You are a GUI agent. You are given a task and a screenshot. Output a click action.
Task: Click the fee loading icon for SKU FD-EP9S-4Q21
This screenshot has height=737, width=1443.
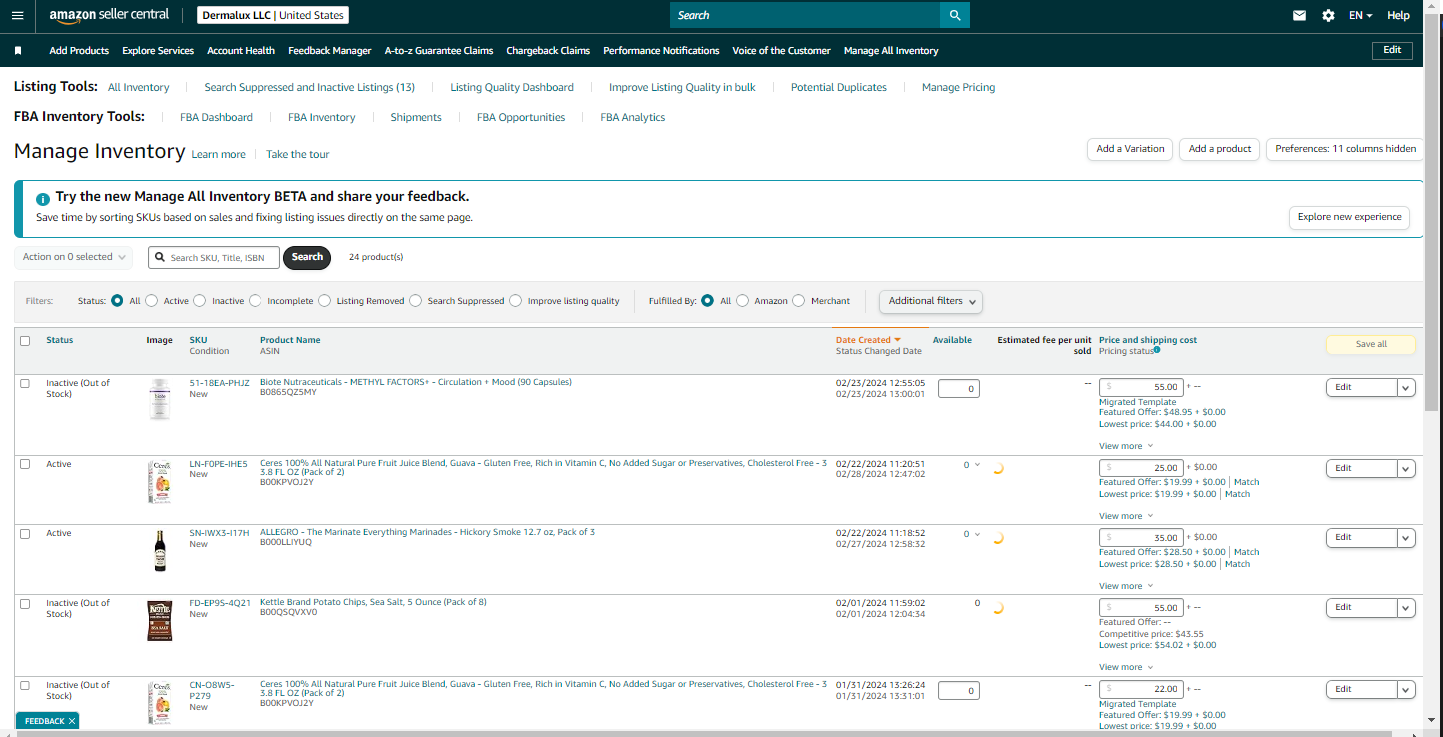(997, 608)
